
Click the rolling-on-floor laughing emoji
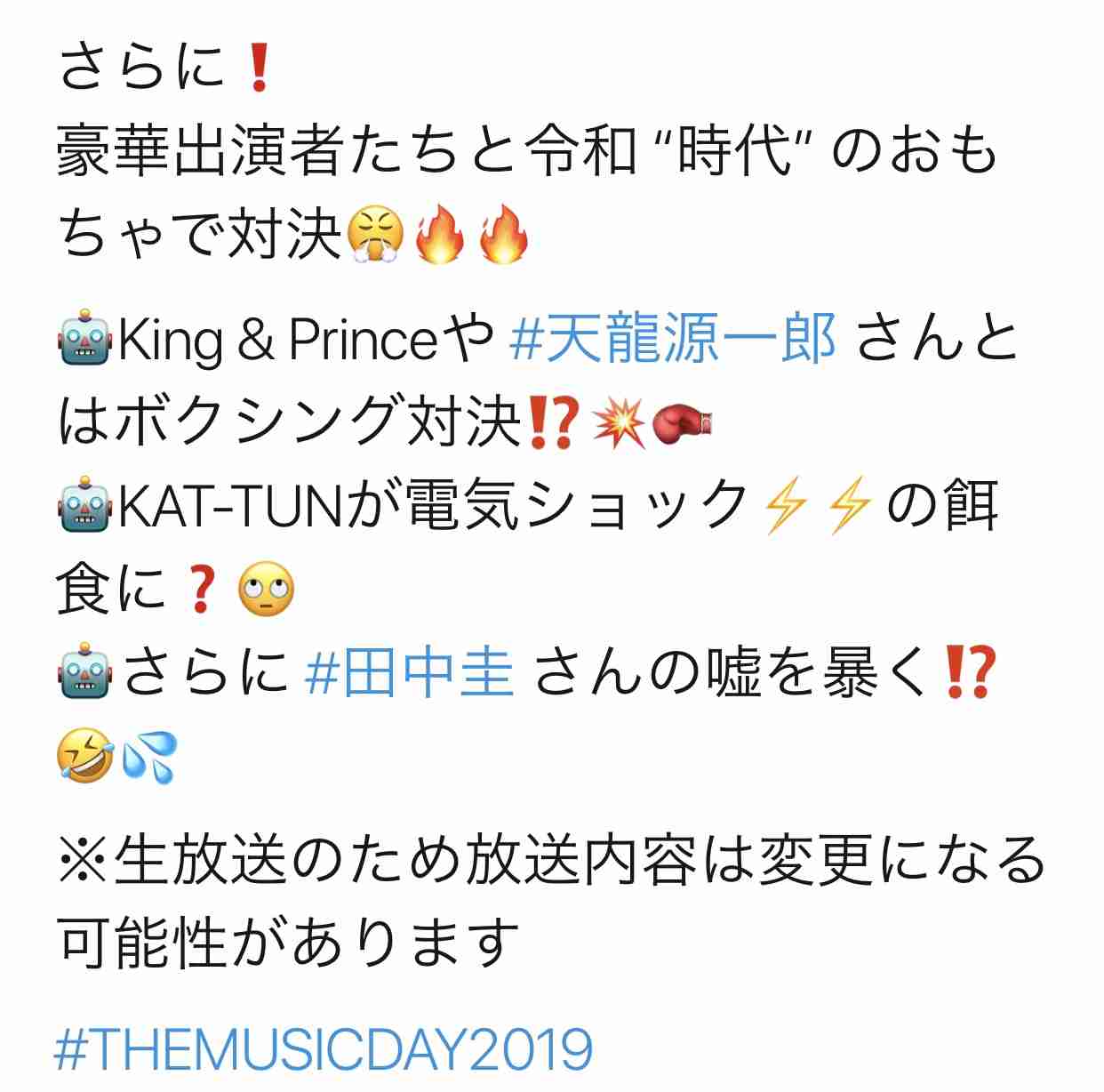pos(84,756)
